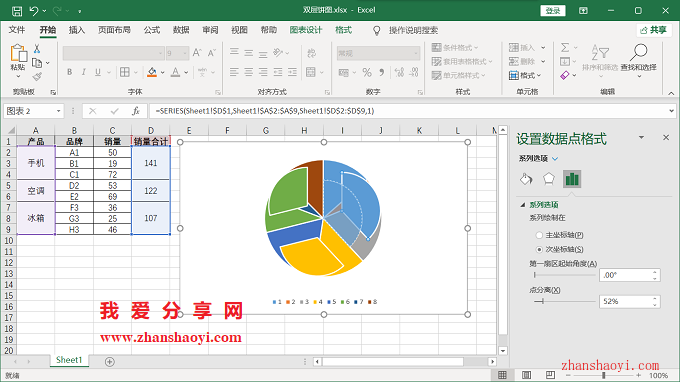Select the Series Options bar chart icon

coord(572,179)
